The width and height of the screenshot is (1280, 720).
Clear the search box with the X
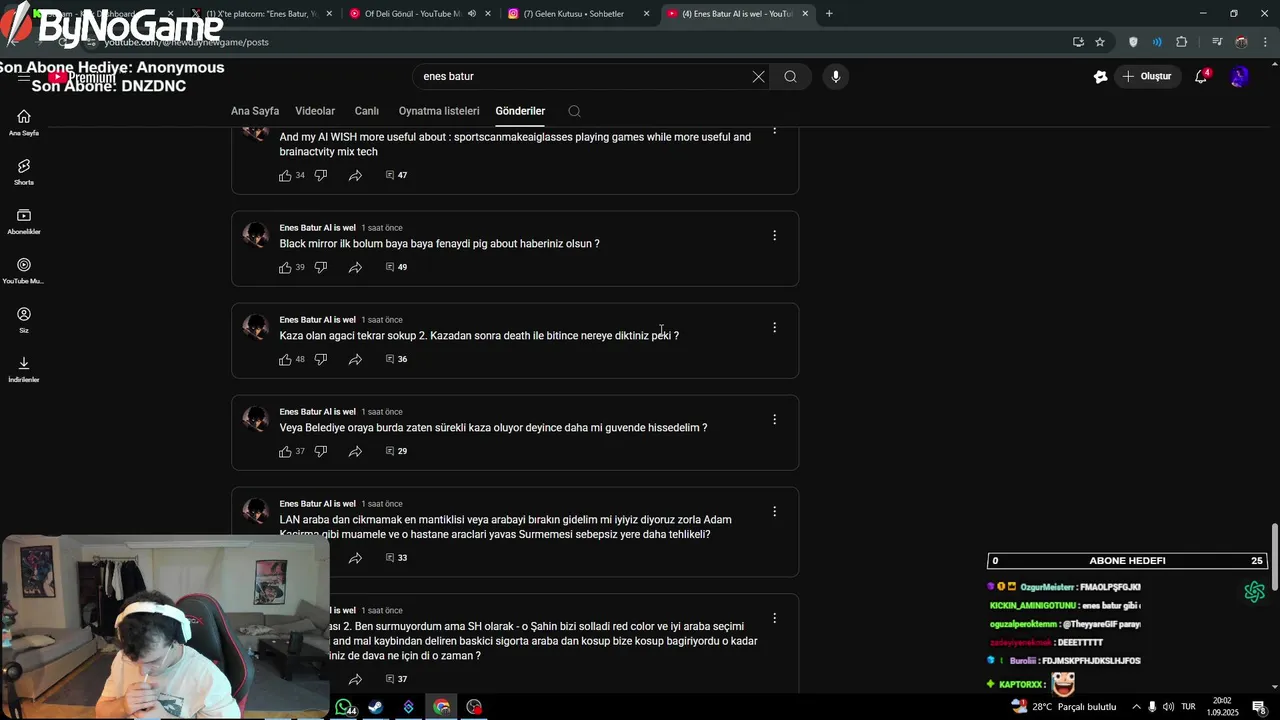click(758, 76)
